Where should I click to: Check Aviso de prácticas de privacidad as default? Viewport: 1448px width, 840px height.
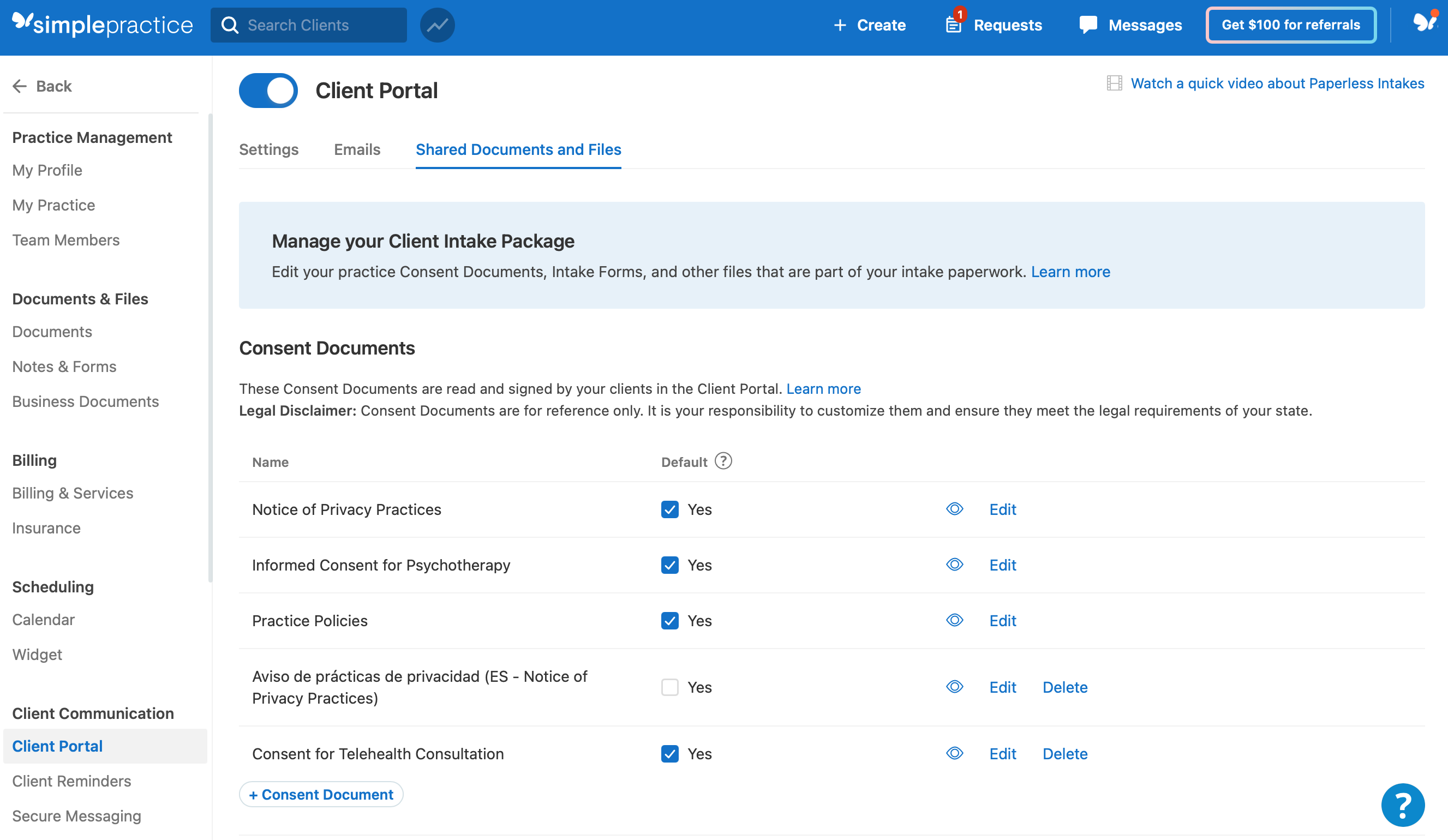tap(669, 687)
